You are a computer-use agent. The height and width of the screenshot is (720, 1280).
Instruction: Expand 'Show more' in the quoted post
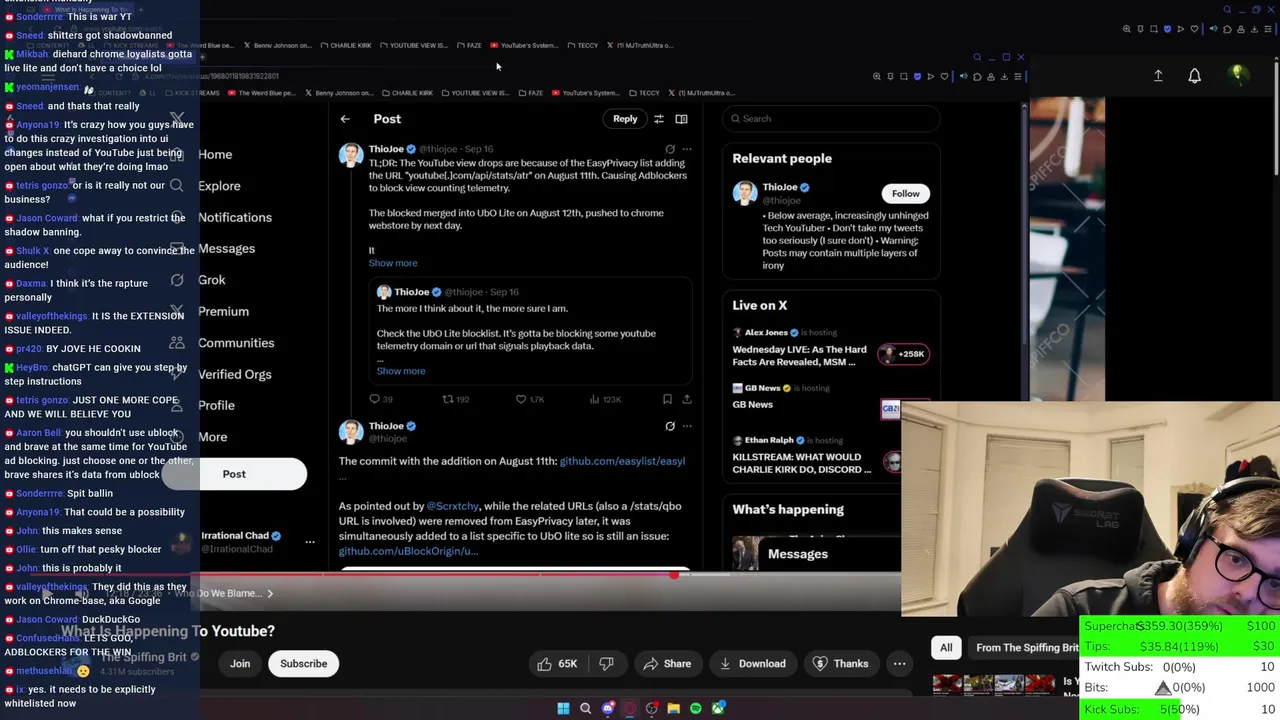[401, 371]
